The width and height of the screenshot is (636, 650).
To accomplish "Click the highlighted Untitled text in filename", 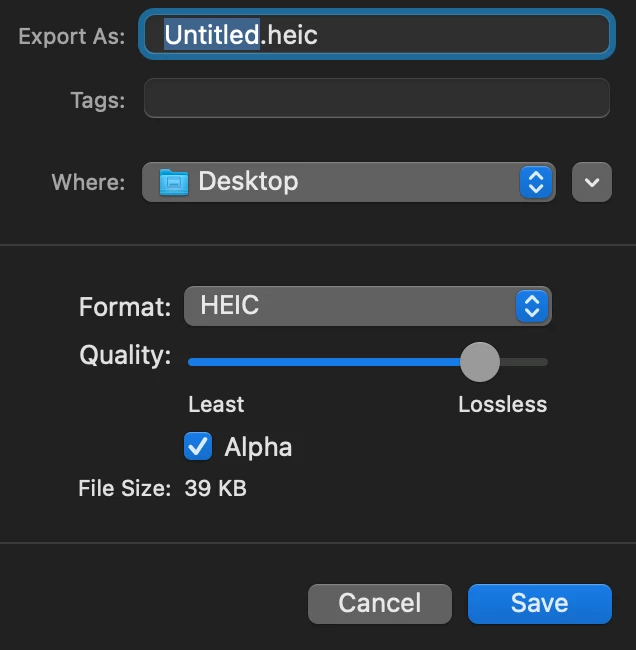I will 212,35.
